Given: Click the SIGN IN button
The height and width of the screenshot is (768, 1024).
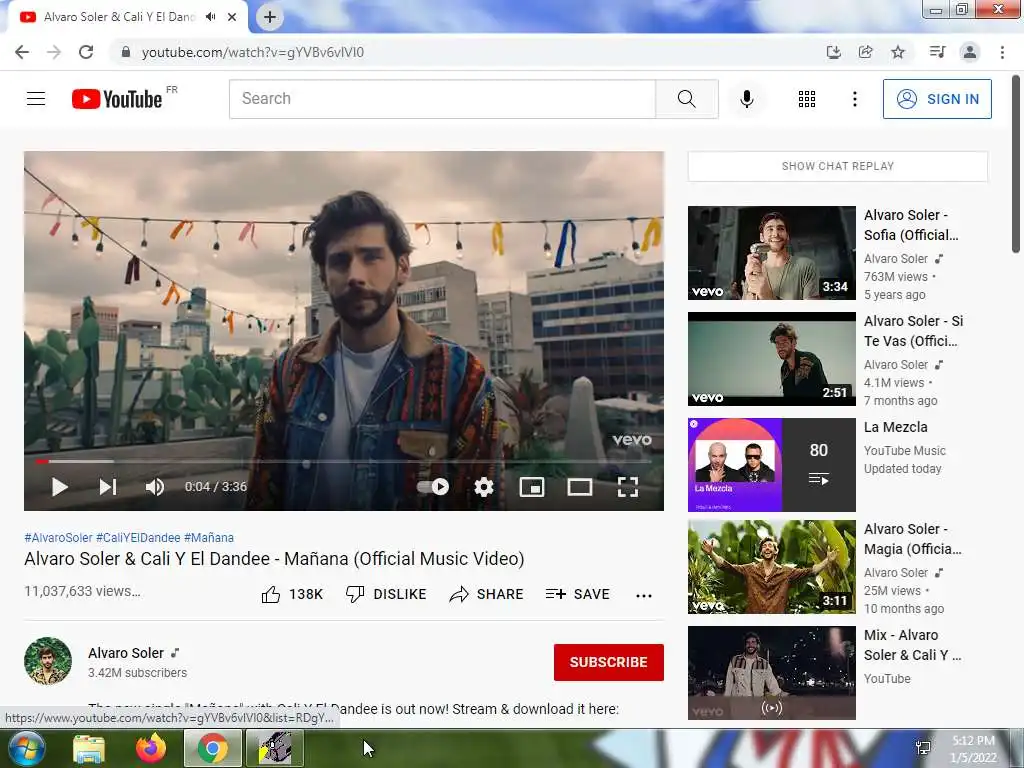Looking at the screenshot, I should (x=937, y=99).
